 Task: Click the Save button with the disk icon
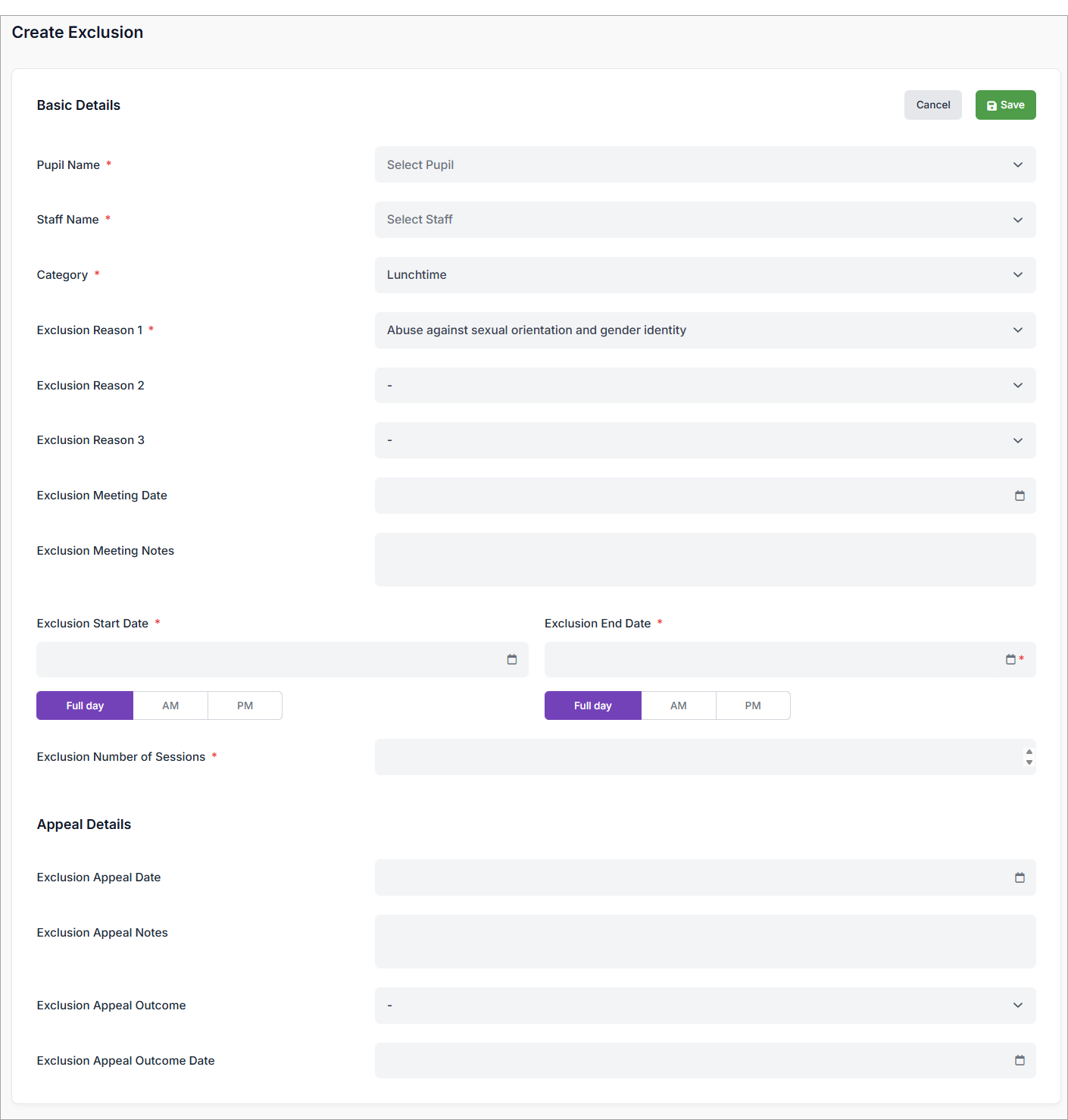point(1005,105)
